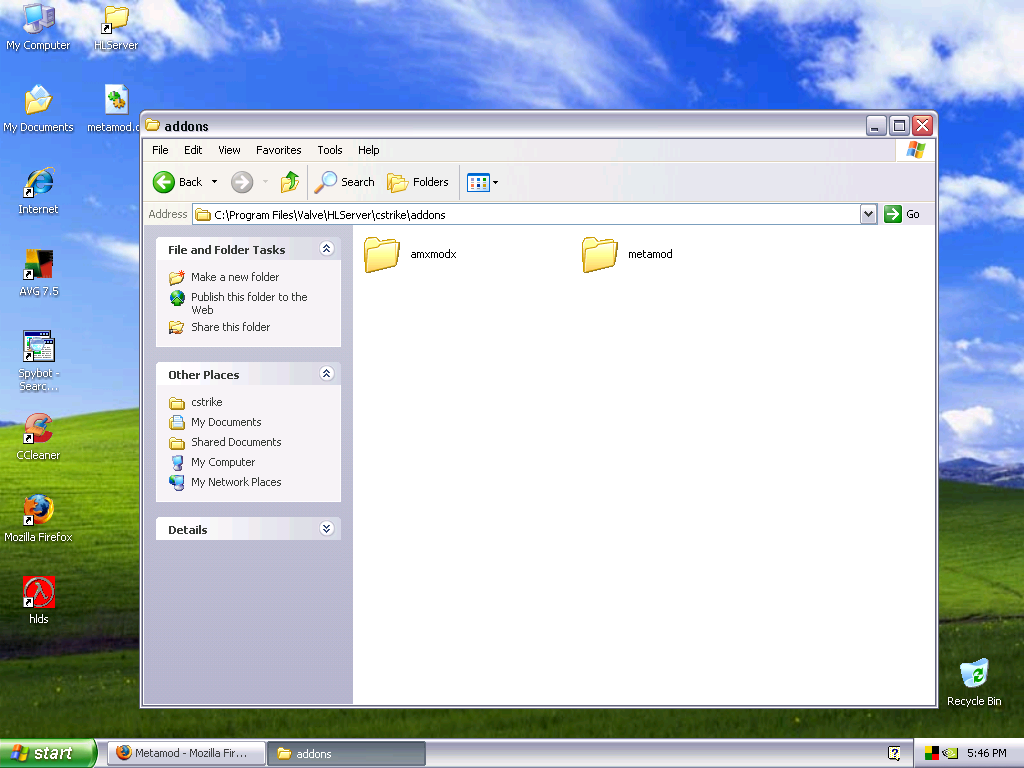Select the Spybot Search desktop icon

point(39,360)
